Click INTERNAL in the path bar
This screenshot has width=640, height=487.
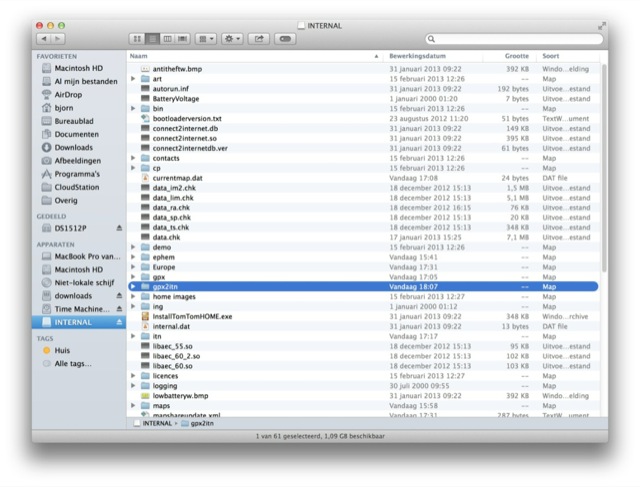153,423
